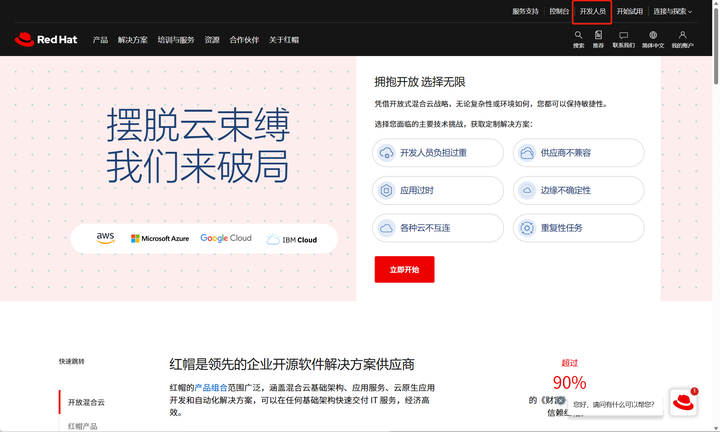Jump to 红帽产品 section
The width and height of the screenshot is (720, 432).
[x=83, y=426]
